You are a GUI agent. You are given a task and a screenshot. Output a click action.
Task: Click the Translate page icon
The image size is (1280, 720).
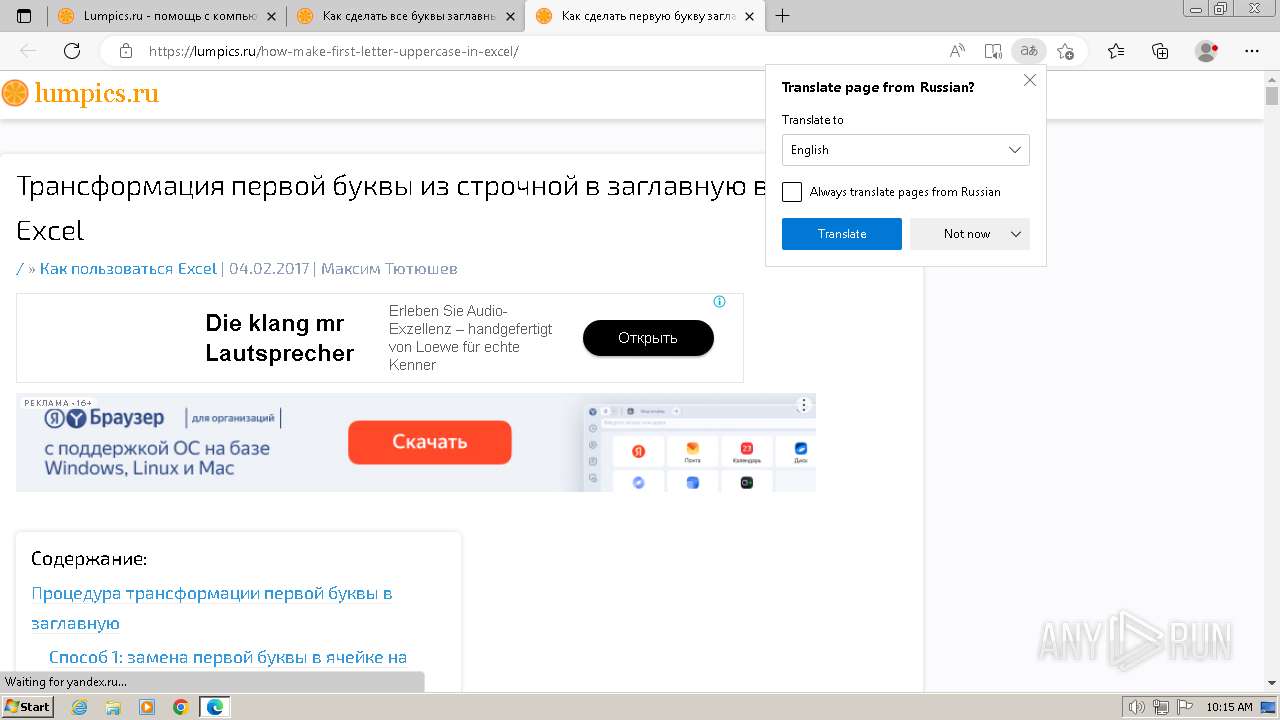1028,51
